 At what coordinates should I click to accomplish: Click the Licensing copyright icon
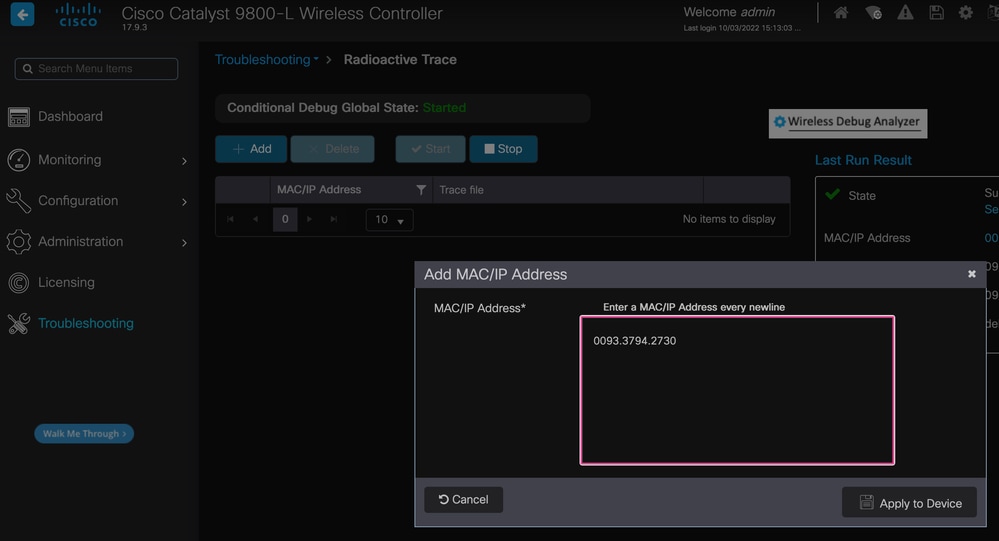[x=18, y=282]
